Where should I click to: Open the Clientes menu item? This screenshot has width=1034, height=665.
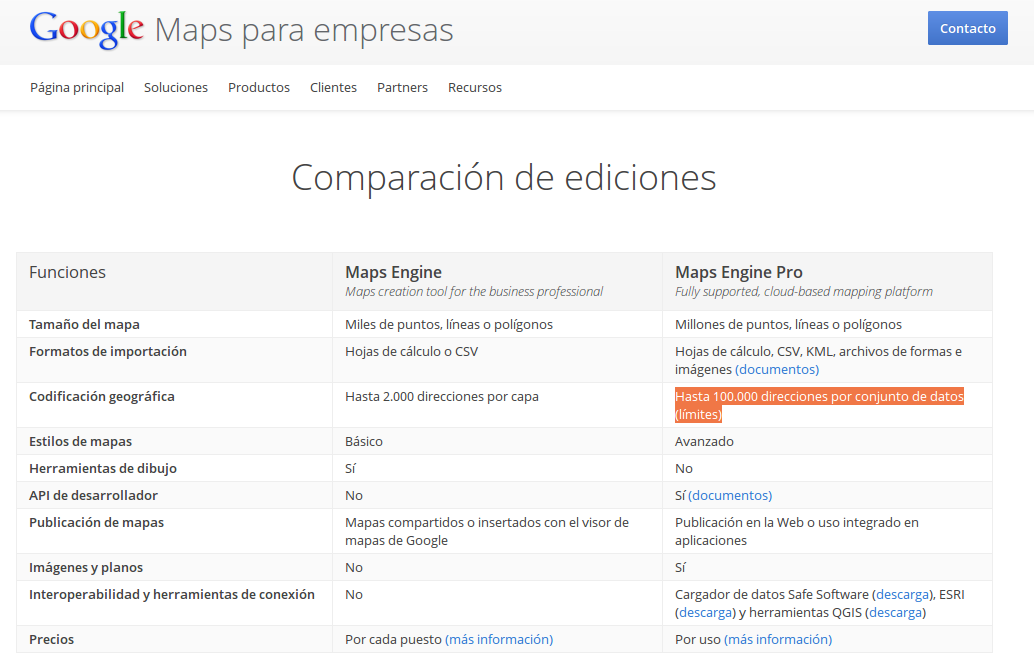tap(333, 88)
